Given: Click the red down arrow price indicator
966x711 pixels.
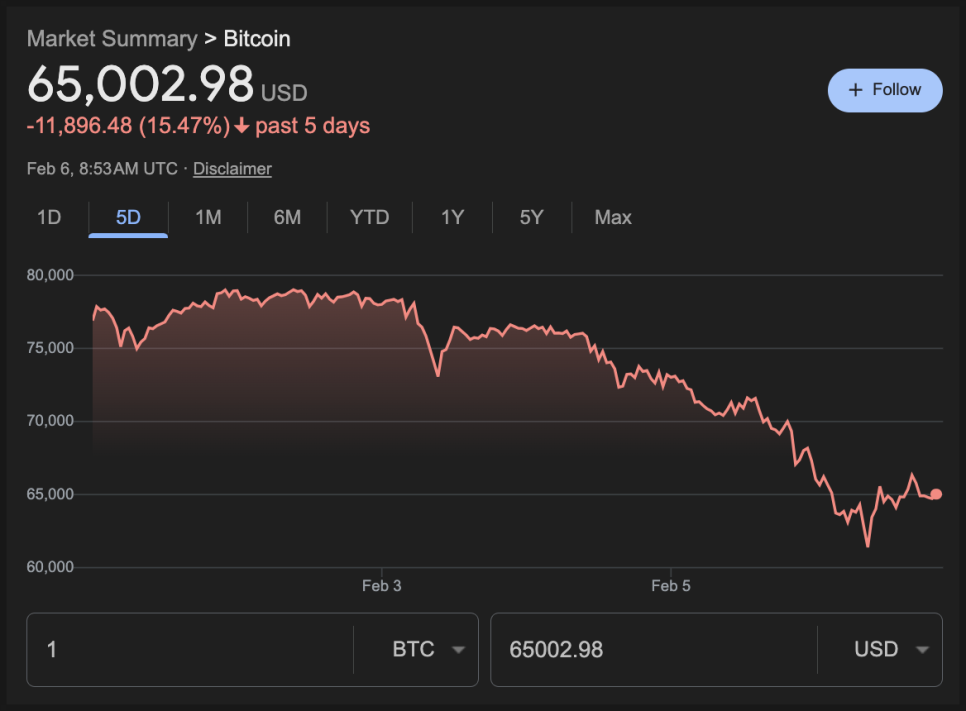Looking at the screenshot, I should tap(241, 126).
